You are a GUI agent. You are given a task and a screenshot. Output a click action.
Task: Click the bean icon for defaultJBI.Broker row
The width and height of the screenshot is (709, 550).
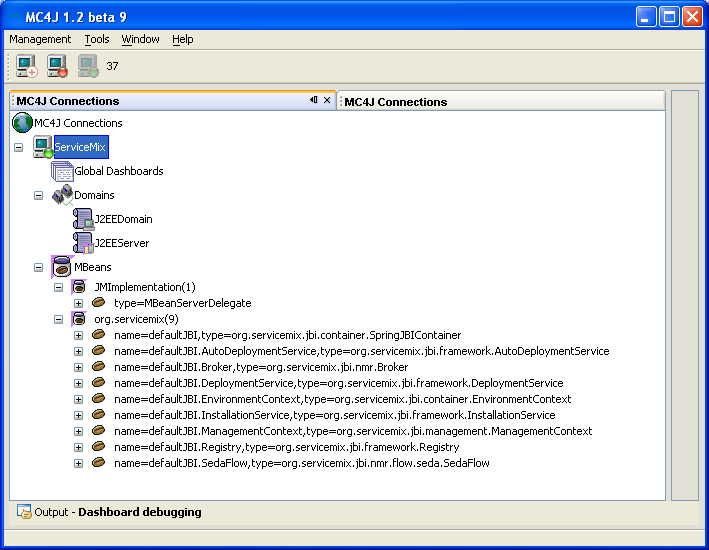98,366
